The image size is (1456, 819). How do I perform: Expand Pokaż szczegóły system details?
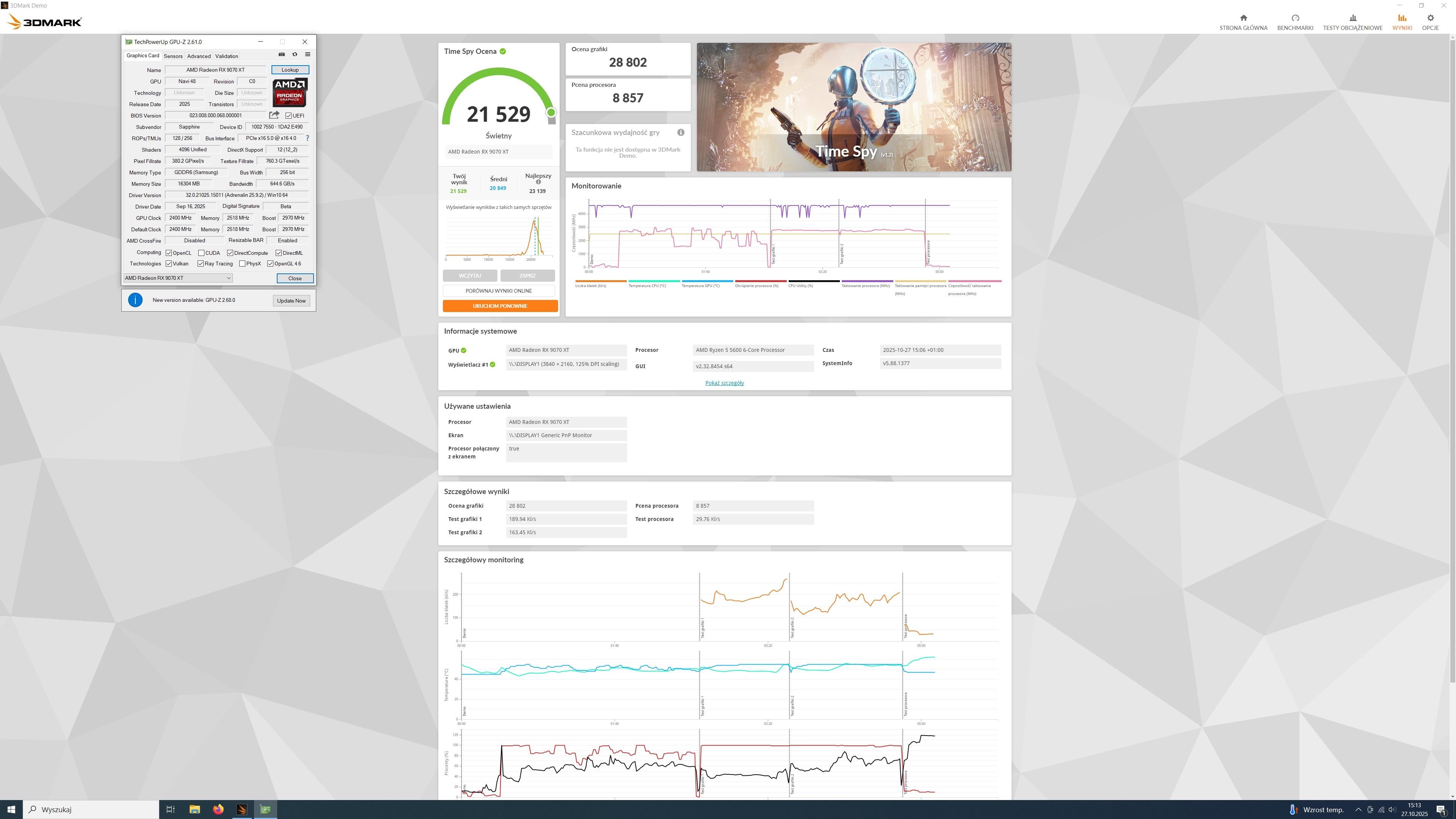pyautogui.click(x=724, y=383)
